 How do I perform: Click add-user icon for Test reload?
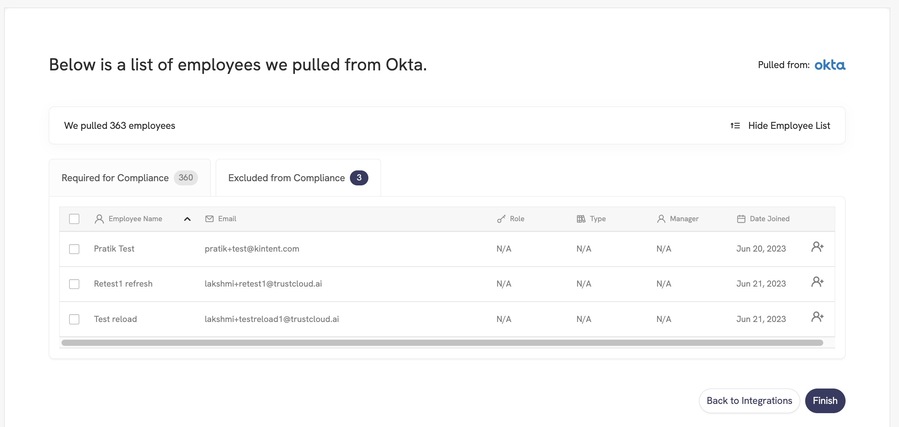pyautogui.click(x=817, y=317)
